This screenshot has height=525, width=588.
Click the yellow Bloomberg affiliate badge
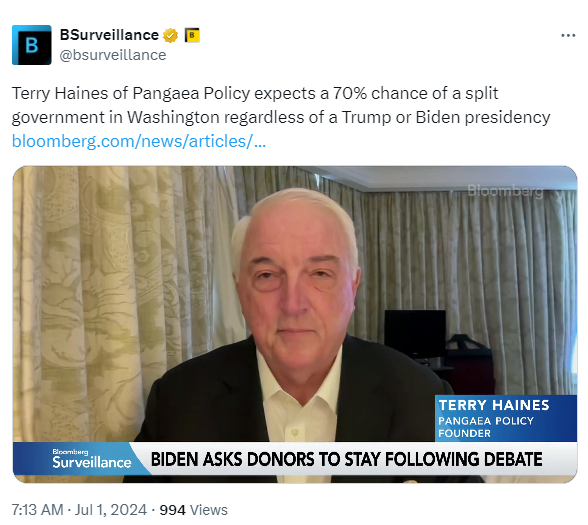tap(192, 35)
